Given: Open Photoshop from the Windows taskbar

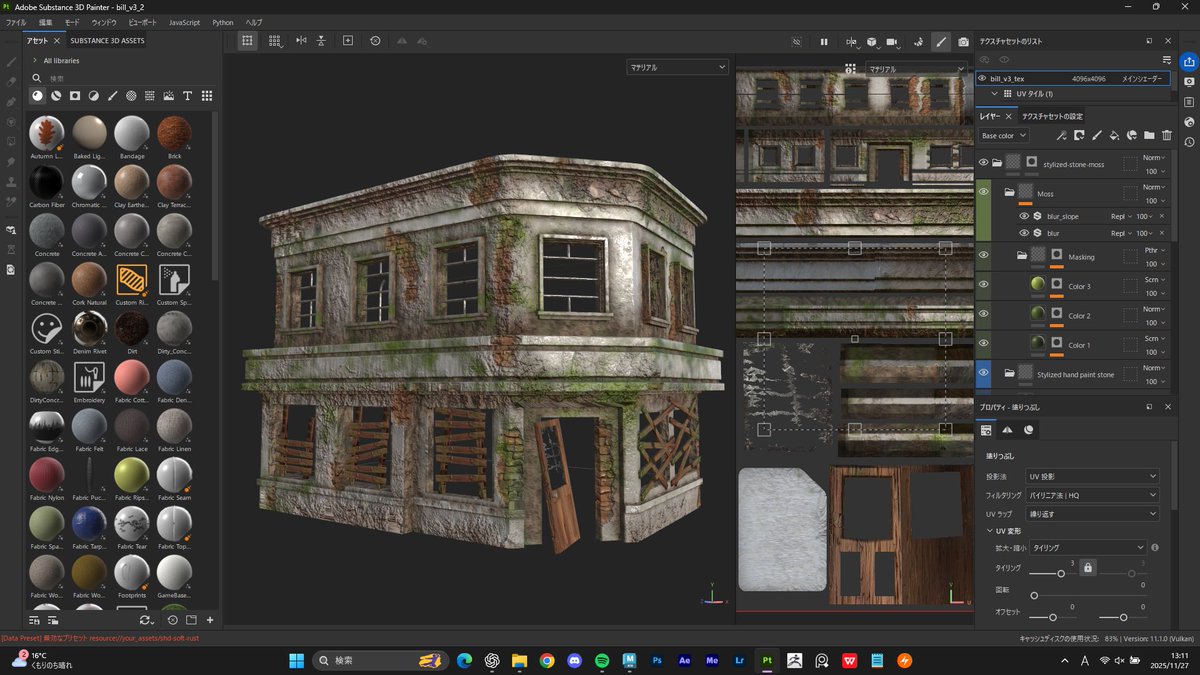Looking at the screenshot, I should [657, 660].
